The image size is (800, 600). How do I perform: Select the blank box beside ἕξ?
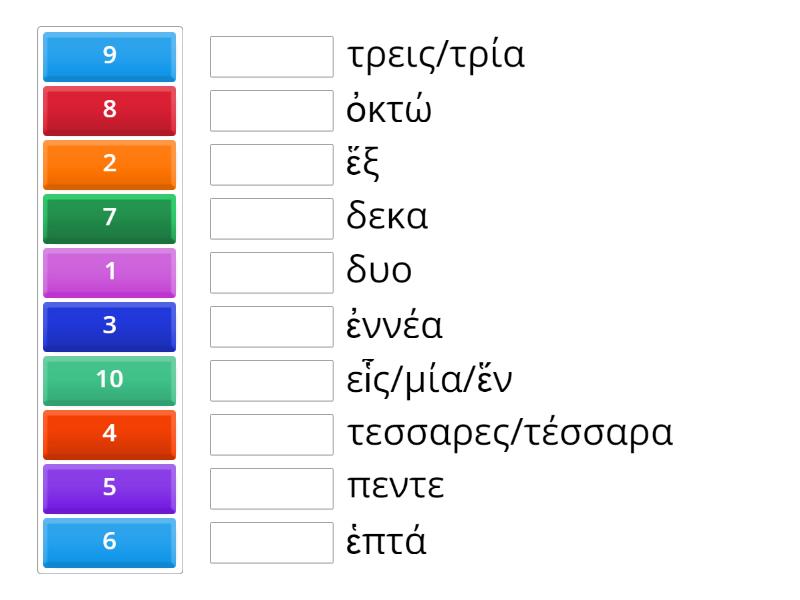[x=272, y=163]
